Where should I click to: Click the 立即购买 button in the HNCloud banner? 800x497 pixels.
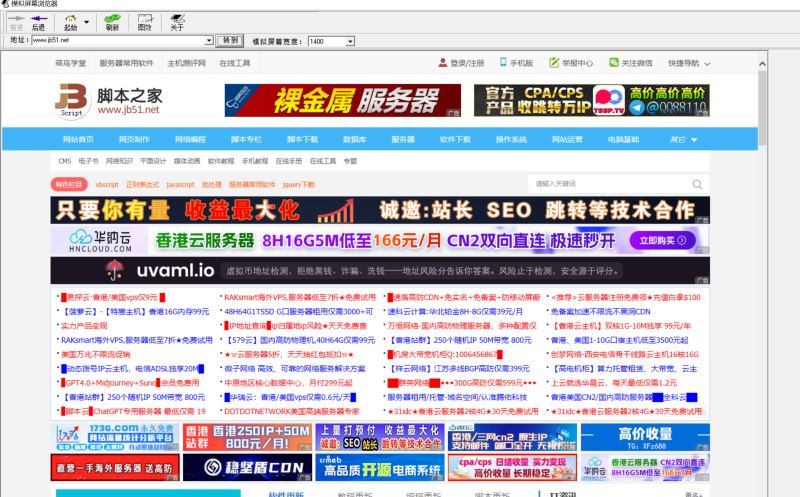tap(662, 240)
